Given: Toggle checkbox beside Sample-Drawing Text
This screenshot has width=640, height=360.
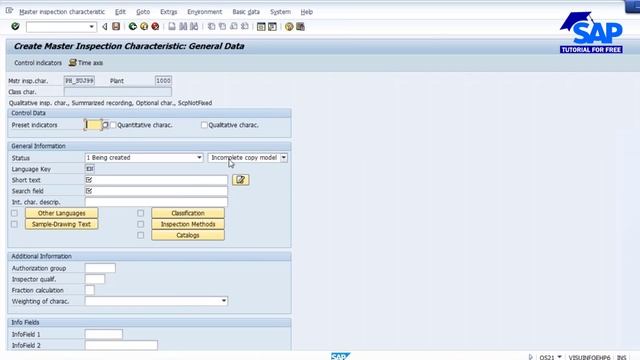Looking at the screenshot, I should (14, 224).
